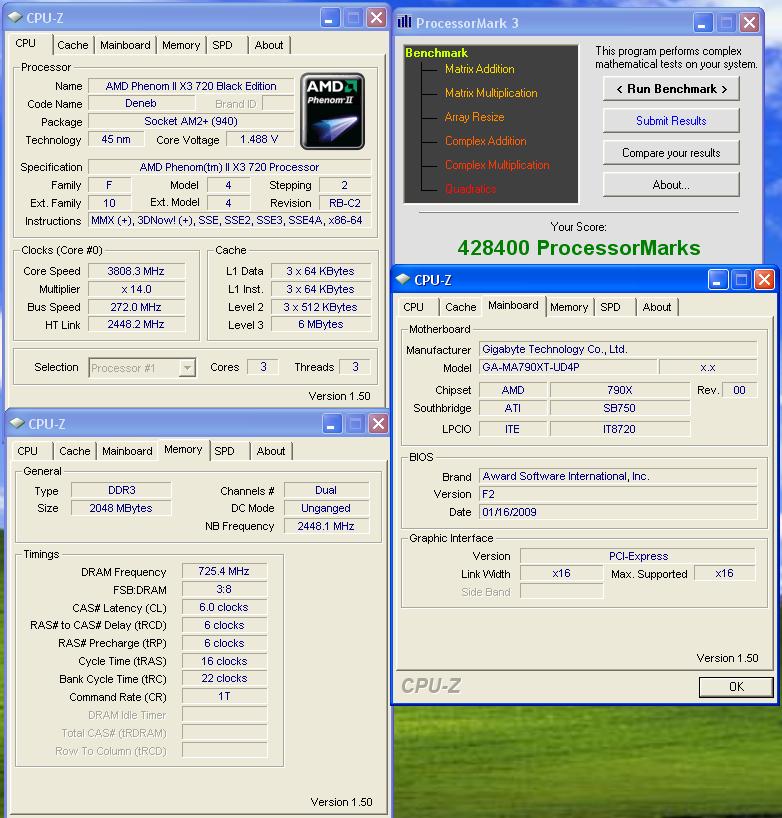The width and height of the screenshot is (782, 818).
Task: Click the Manufacturer field Gigabyte Technology
Action: 618,349
